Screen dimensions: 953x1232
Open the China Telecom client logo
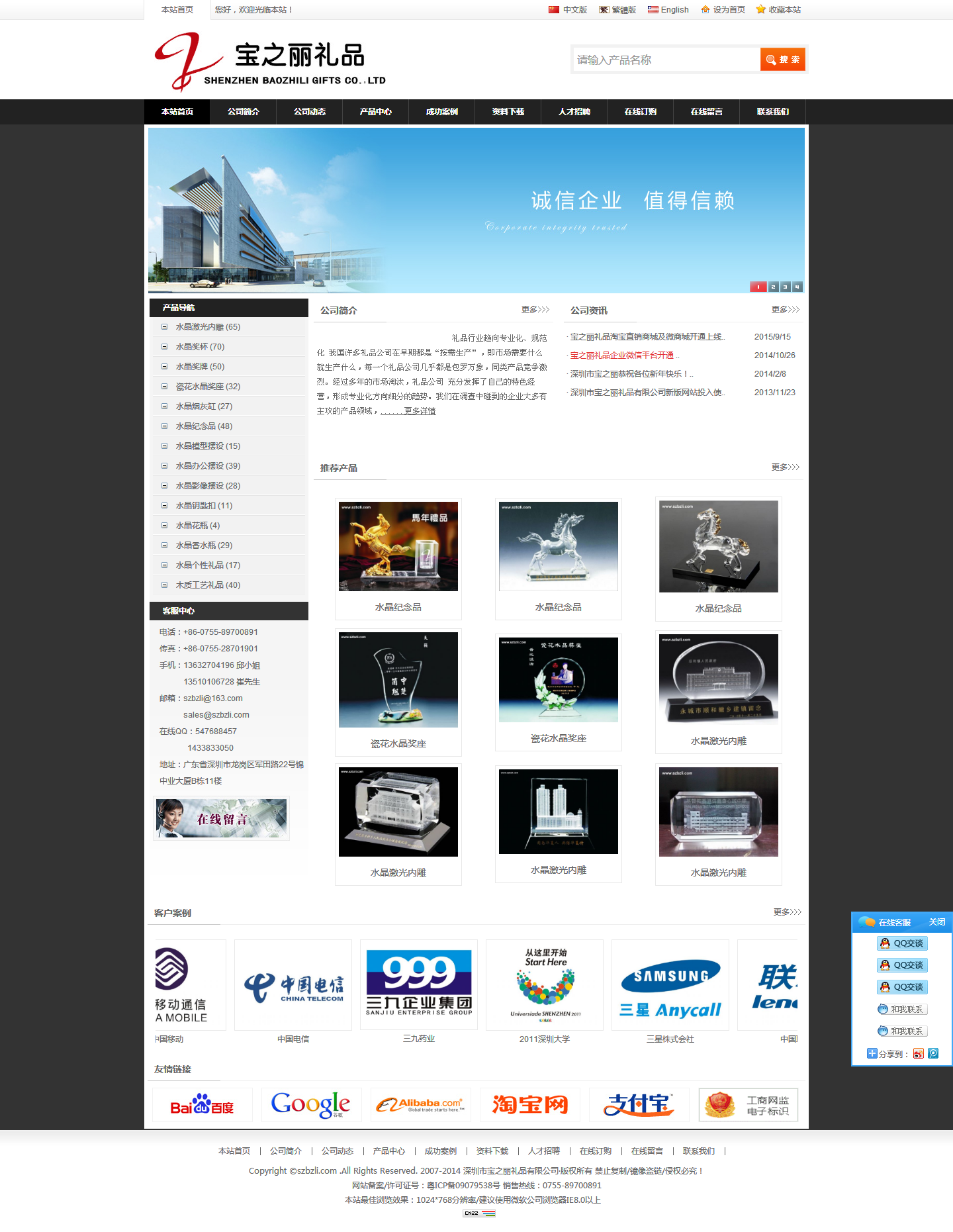click(293, 985)
